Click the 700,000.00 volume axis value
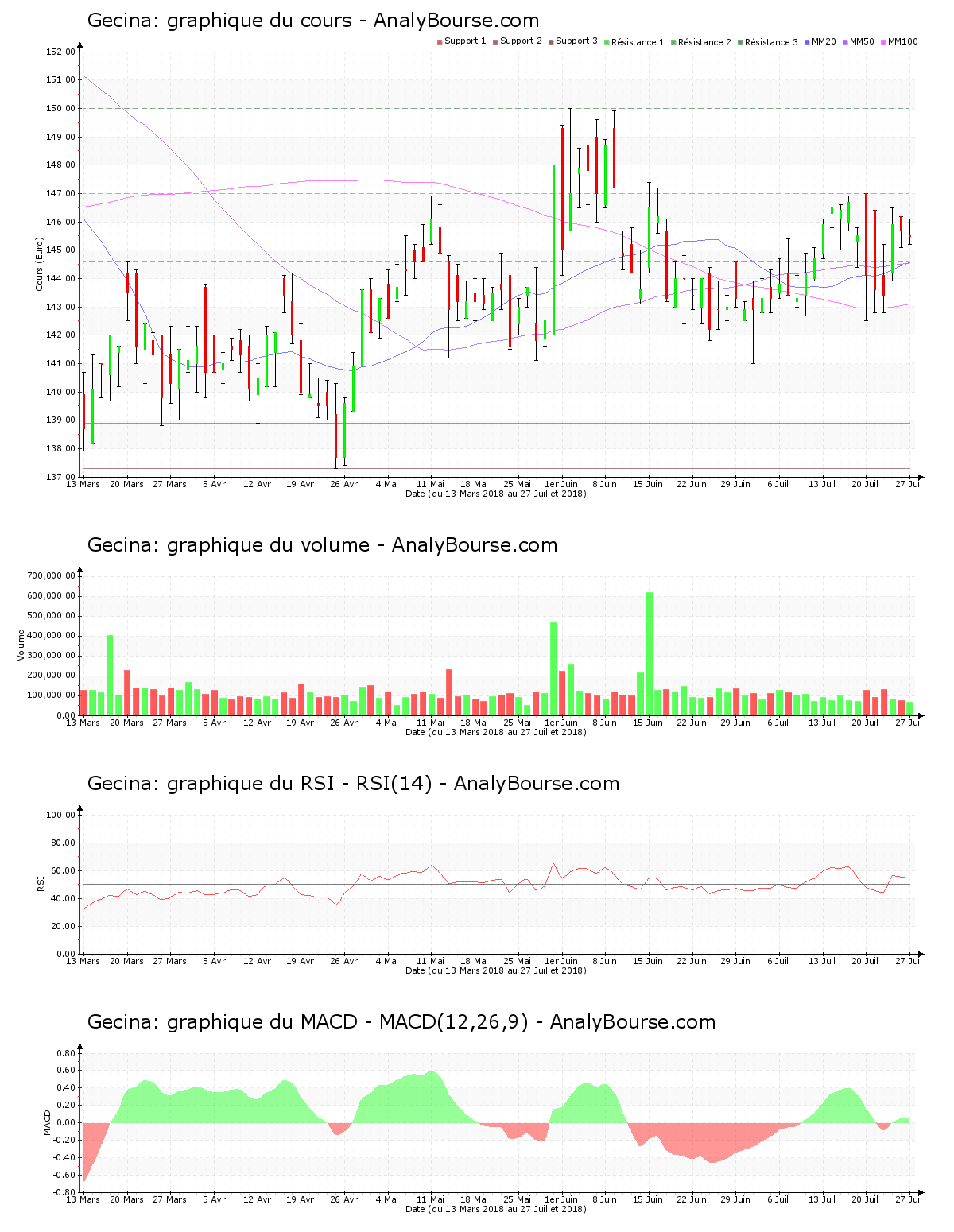Viewport: 954px width, 1232px height. click(x=52, y=575)
